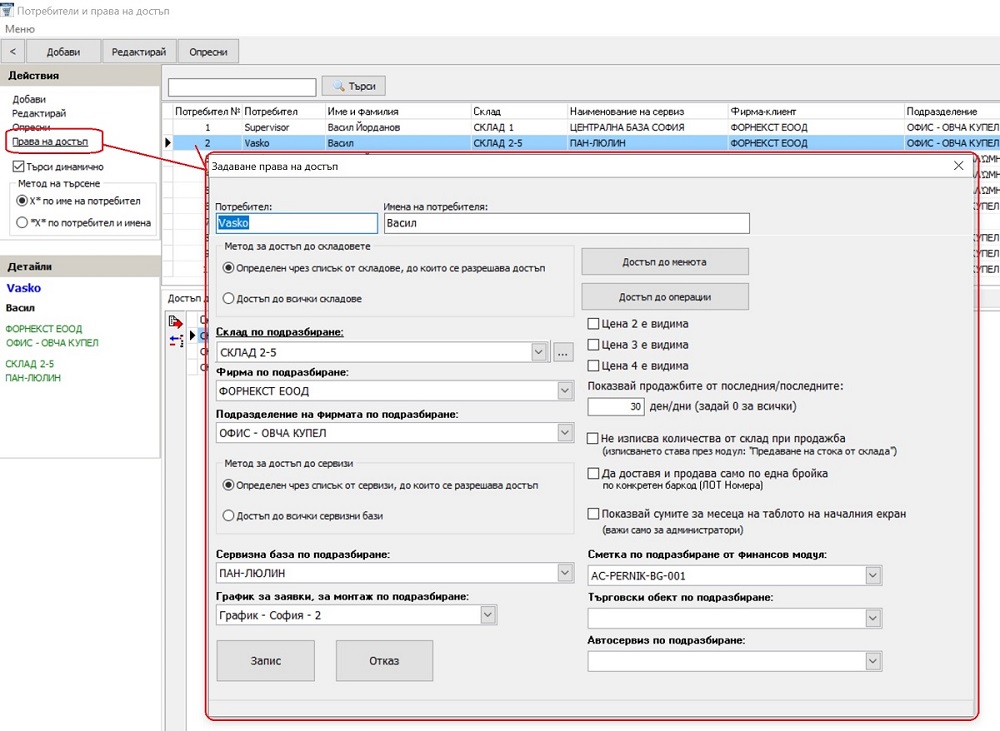Expand the Търговски обект по подразбиране dropdown
Viewport: 1000px width, 731px height.
pyautogui.click(x=873, y=618)
